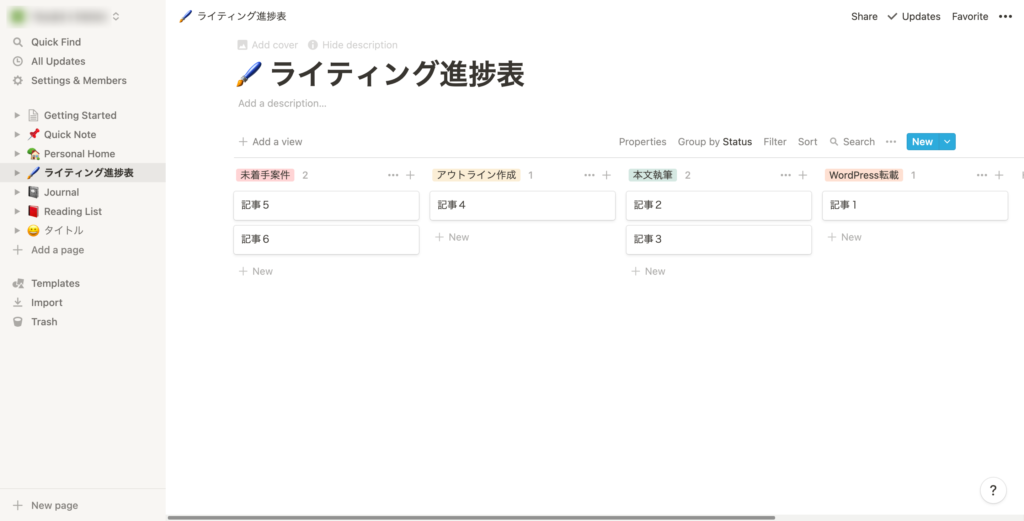Viewport: 1024px width, 521px height.
Task: Open the Sort menu
Action: [x=807, y=142]
